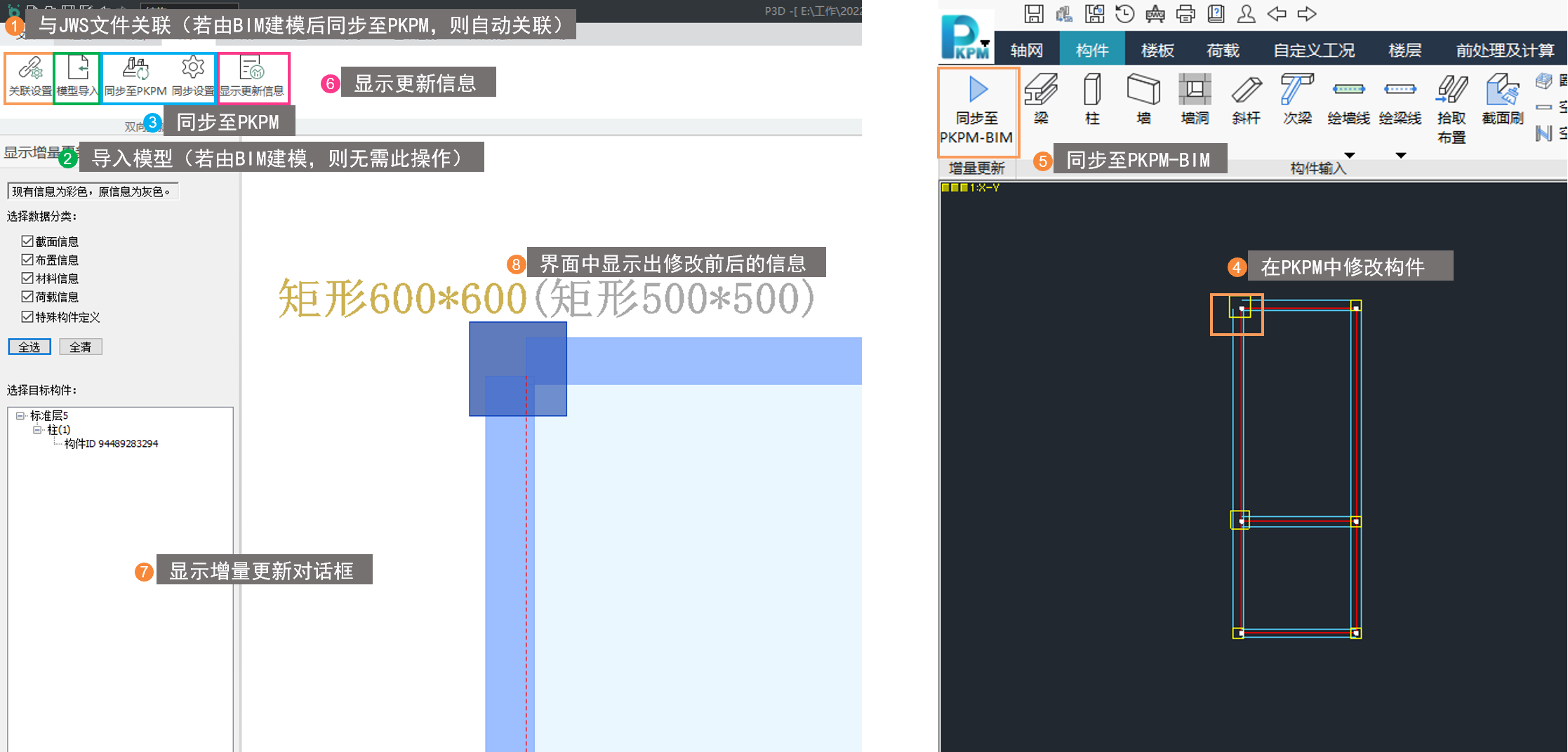Uncheck the 荷载信息 checkbox
1568x752 pixels.
click(x=27, y=297)
